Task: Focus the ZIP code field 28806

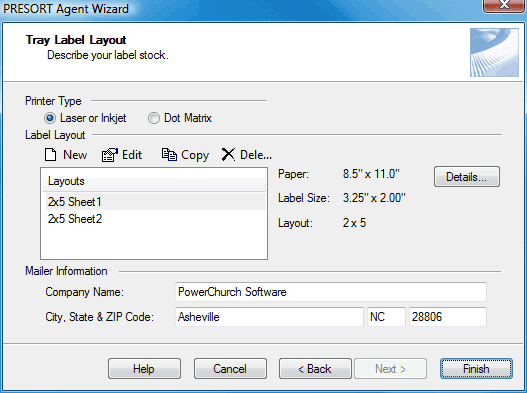Action: tap(448, 317)
